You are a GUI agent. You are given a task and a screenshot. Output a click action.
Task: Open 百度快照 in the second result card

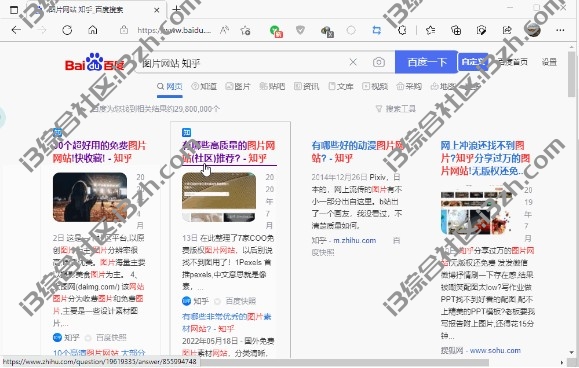click(x=241, y=301)
